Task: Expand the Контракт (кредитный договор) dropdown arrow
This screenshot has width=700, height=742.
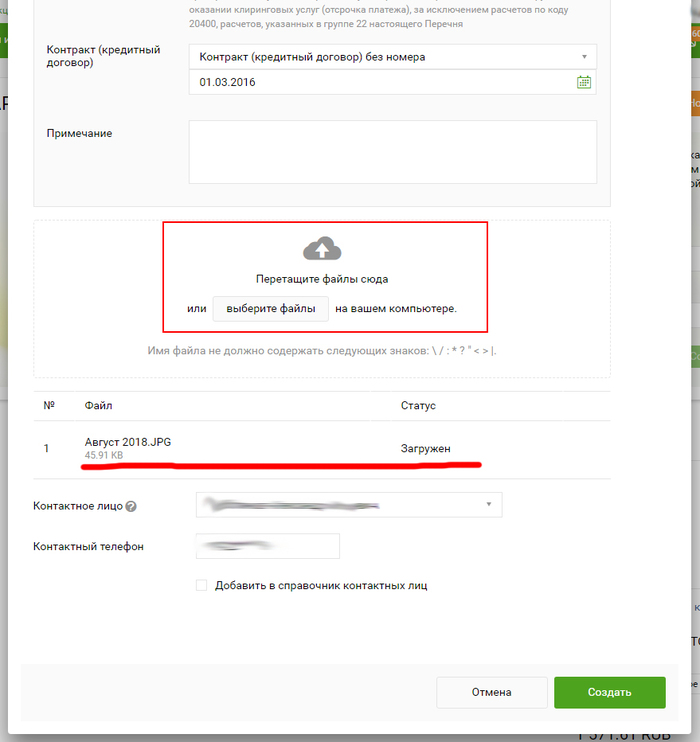Action: pos(584,57)
